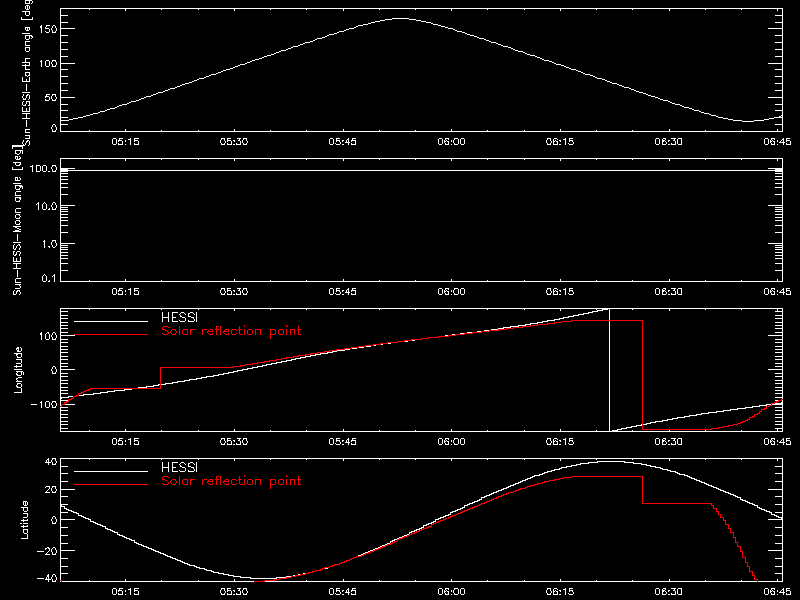
Task: Click the 40 tick on Latitude axis
Action: 52,462
